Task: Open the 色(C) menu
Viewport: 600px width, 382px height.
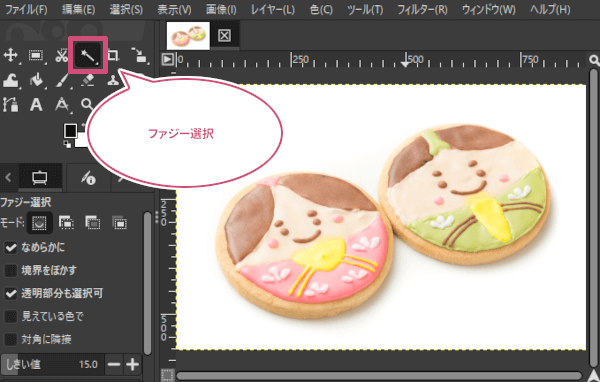Action: coord(321,9)
